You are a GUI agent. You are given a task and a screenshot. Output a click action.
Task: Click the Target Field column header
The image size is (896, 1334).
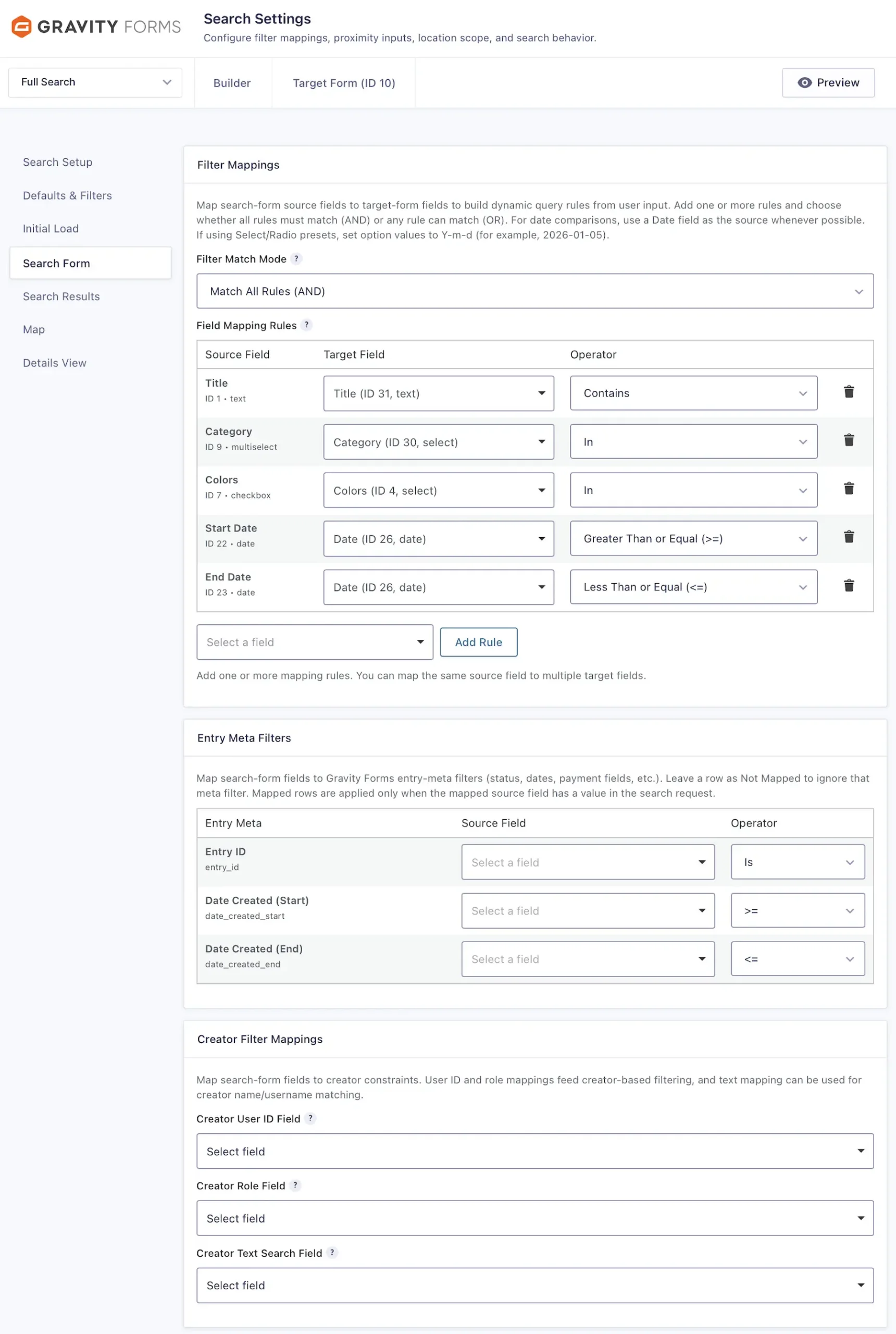354,354
